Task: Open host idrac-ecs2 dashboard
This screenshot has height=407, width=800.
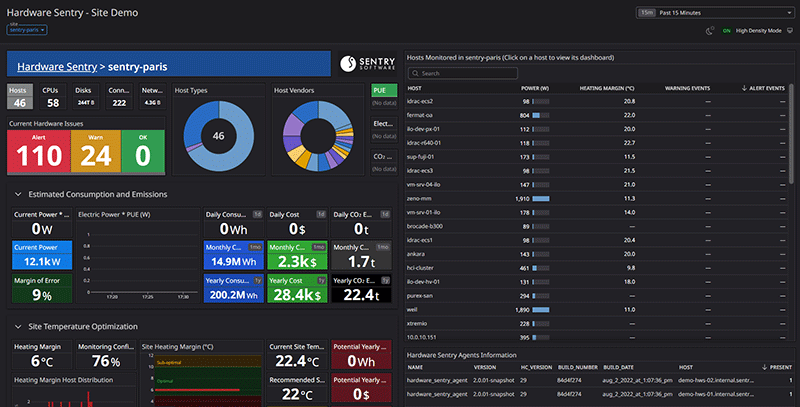Action: 419,101
